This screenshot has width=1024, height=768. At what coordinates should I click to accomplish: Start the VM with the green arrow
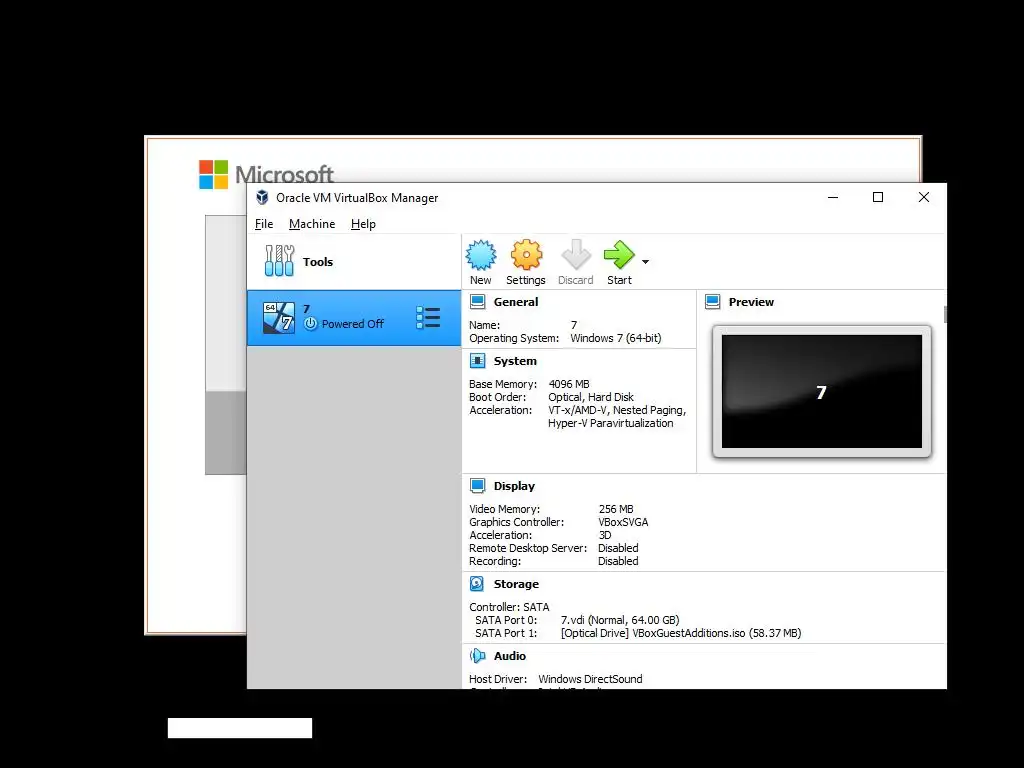[x=619, y=255]
